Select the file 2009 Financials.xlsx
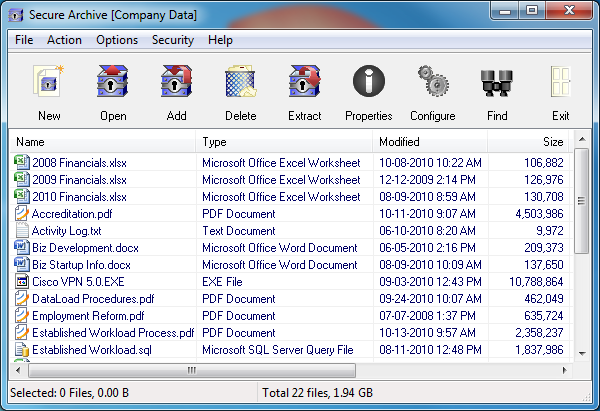This screenshot has height=411, width=600. point(79,179)
